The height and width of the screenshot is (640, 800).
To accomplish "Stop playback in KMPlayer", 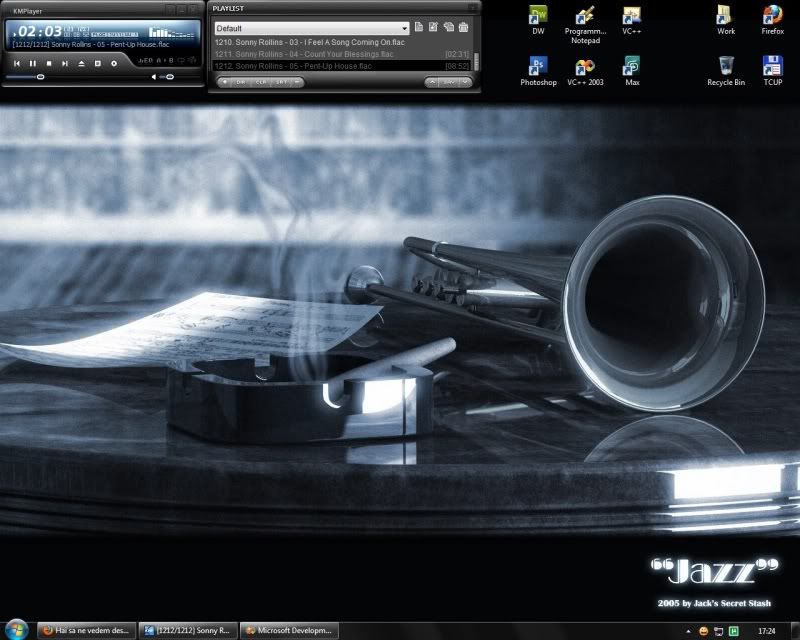I will [x=49, y=63].
